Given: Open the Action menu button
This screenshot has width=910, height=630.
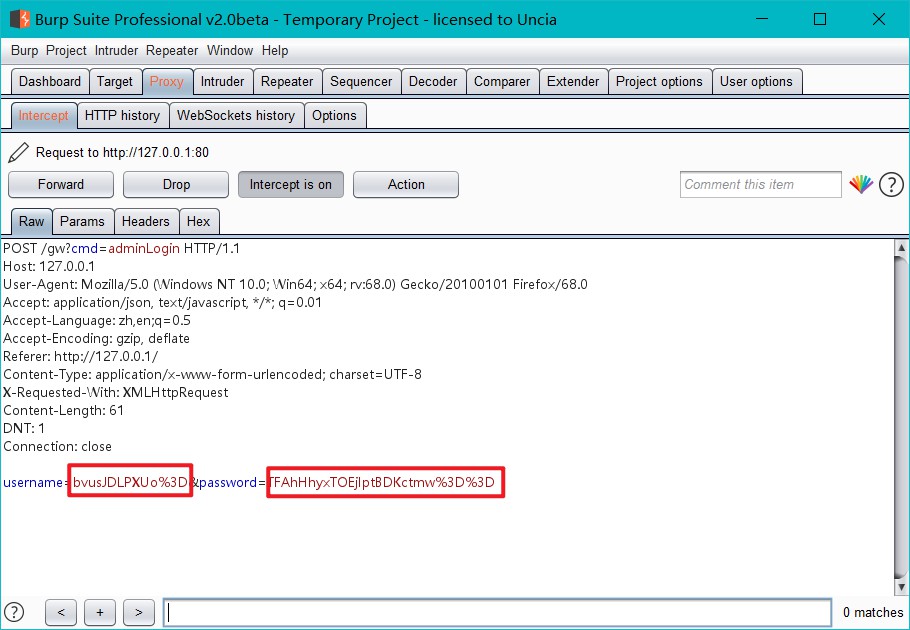Looking at the screenshot, I should point(406,184).
